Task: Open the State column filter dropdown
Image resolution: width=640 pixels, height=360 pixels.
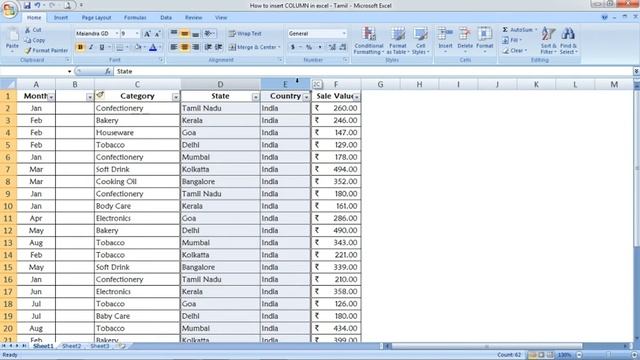Action: click(x=256, y=97)
